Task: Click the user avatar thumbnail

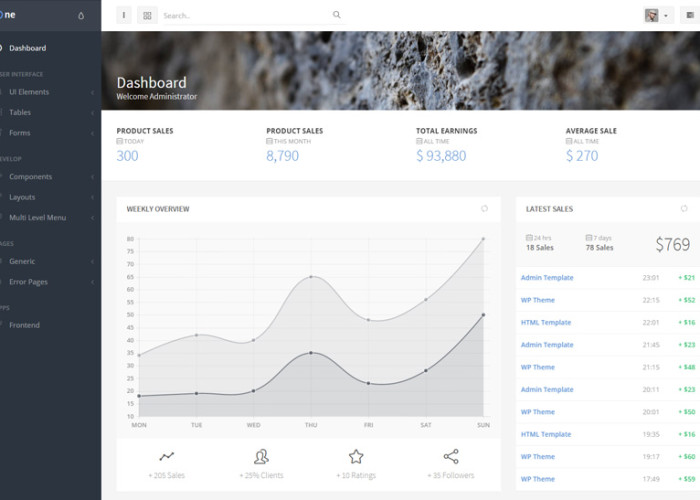Action: point(651,15)
